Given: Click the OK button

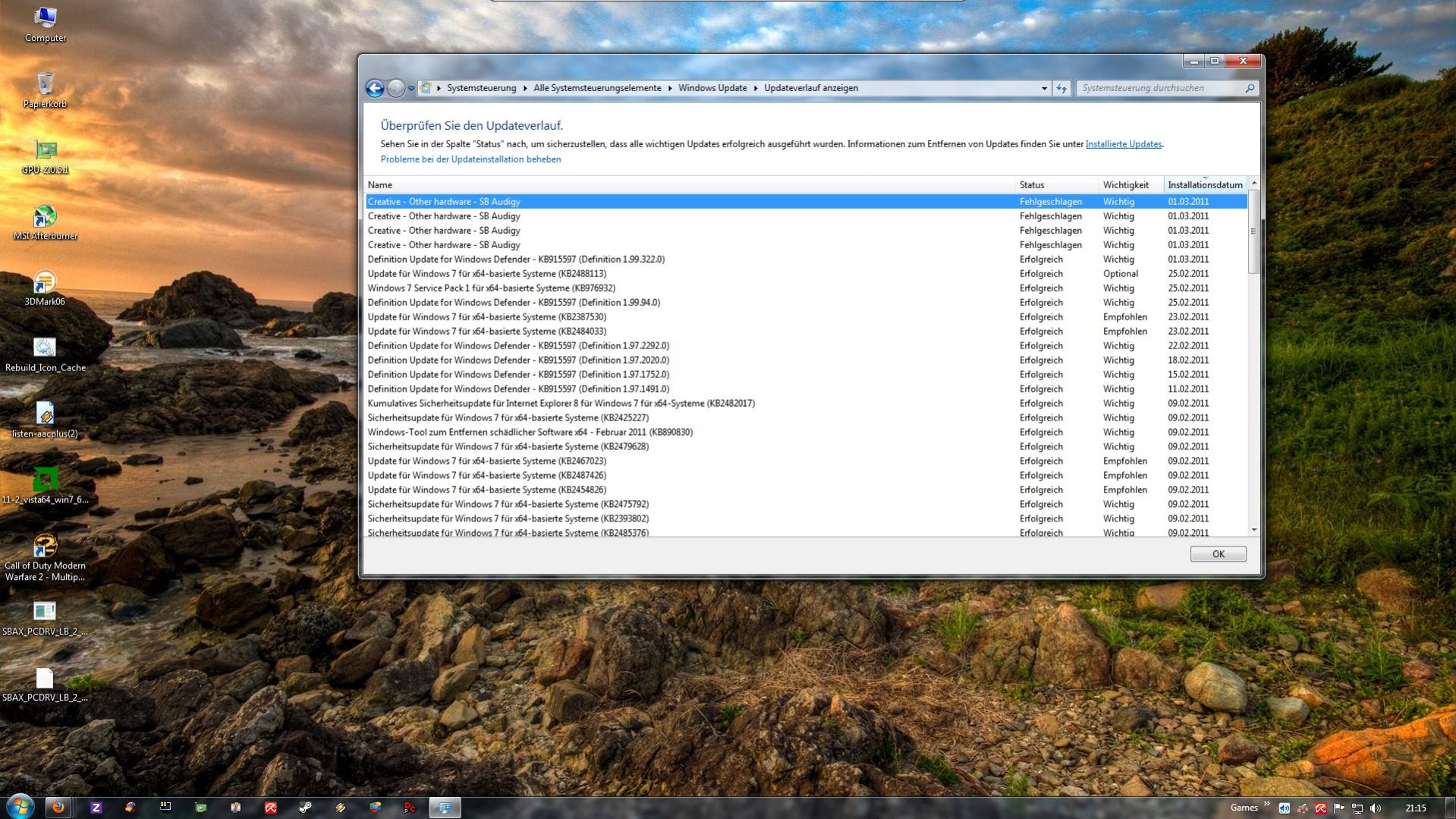Looking at the screenshot, I should pyautogui.click(x=1218, y=554).
